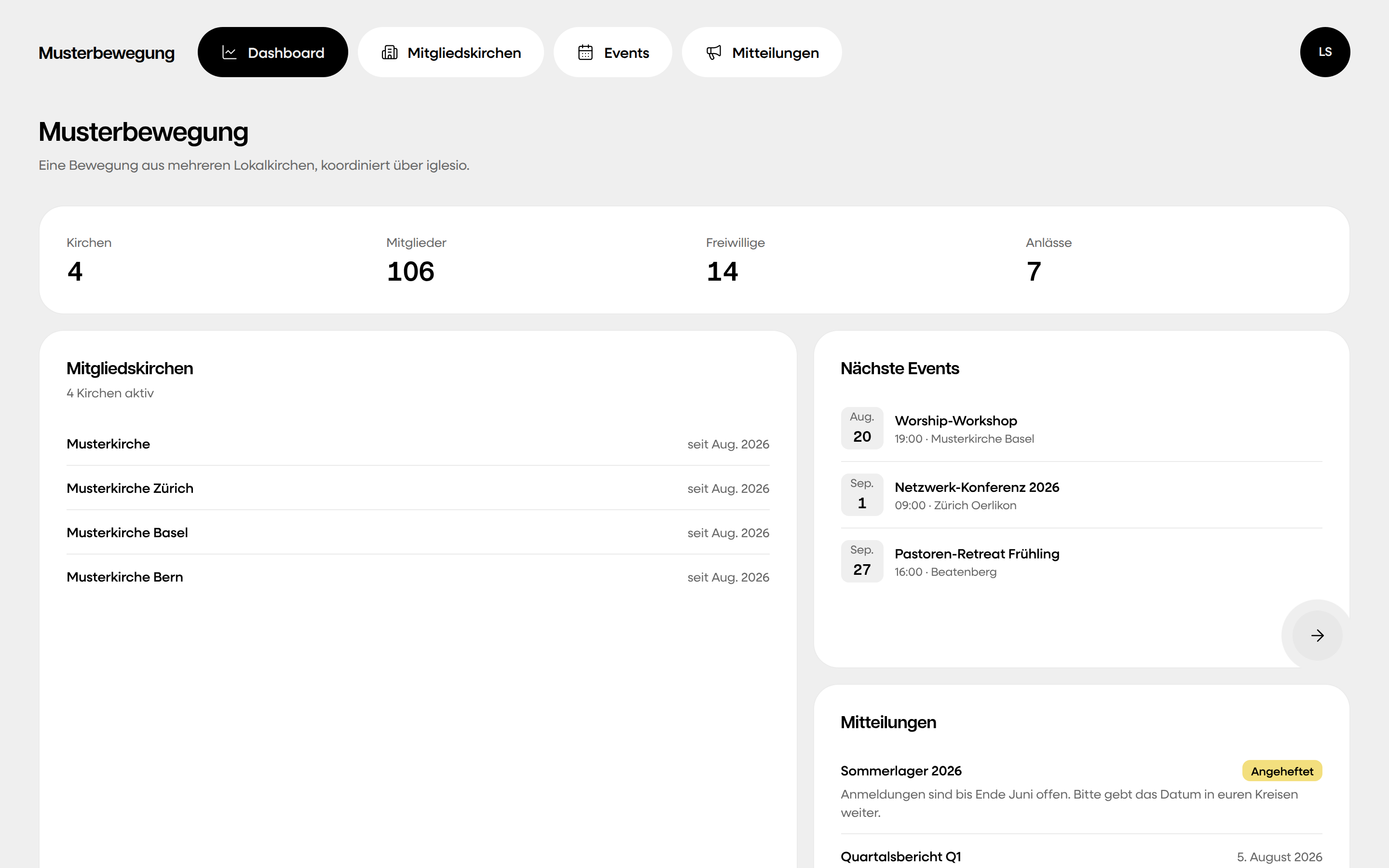Click the Aug. 20 date badge
This screenshot has height=868, width=1389.
(861, 428)
